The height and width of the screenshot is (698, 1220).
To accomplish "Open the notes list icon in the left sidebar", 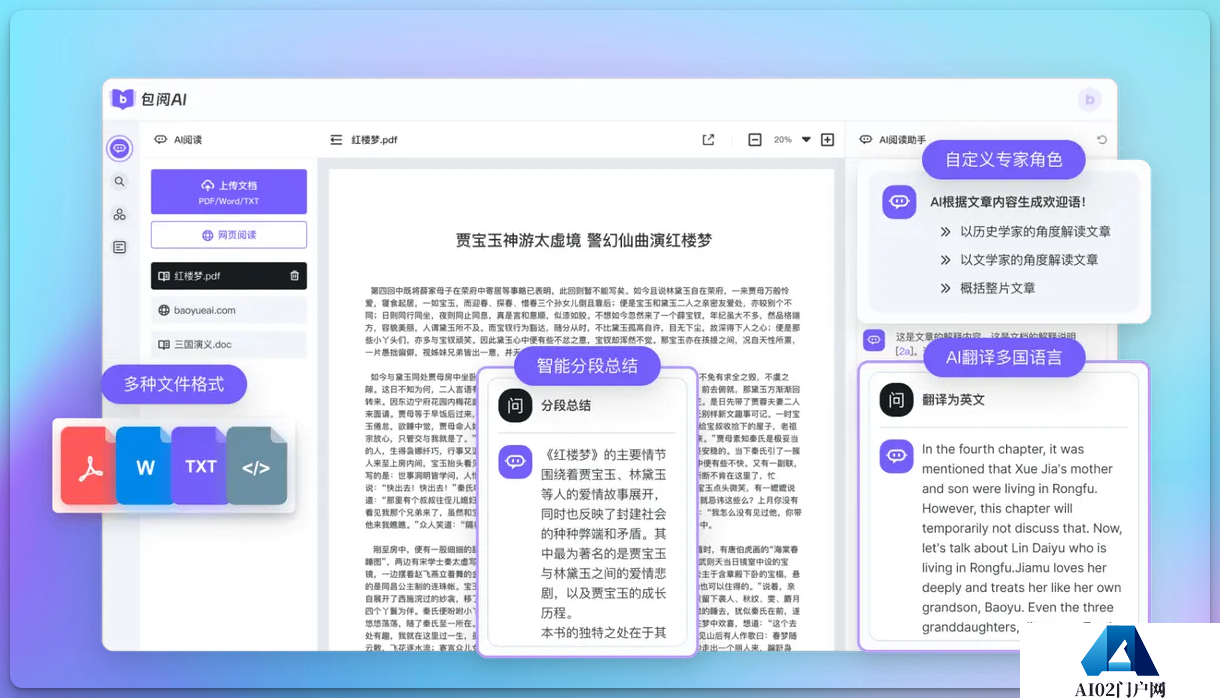I will coord(120,247).
